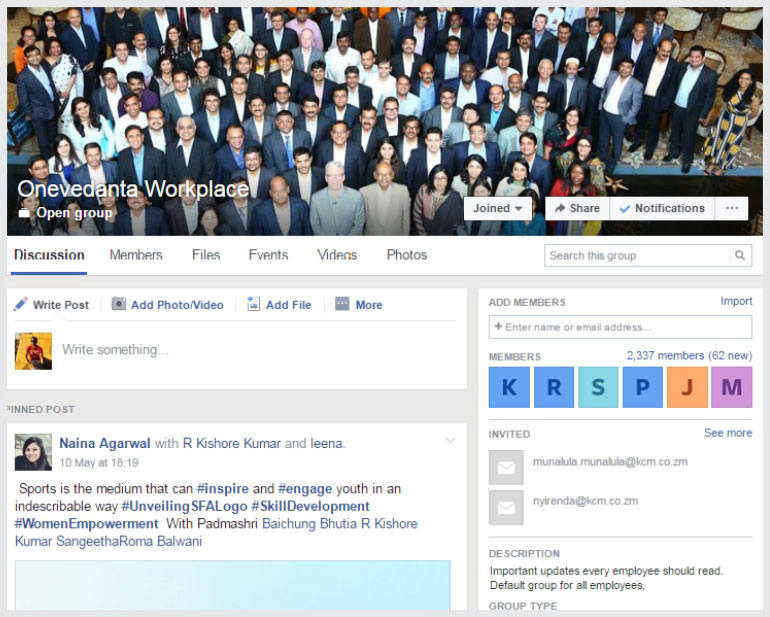Click the More ellipsis box icon
This screenshot has height=617, width=770.
[x=342, y=304]
